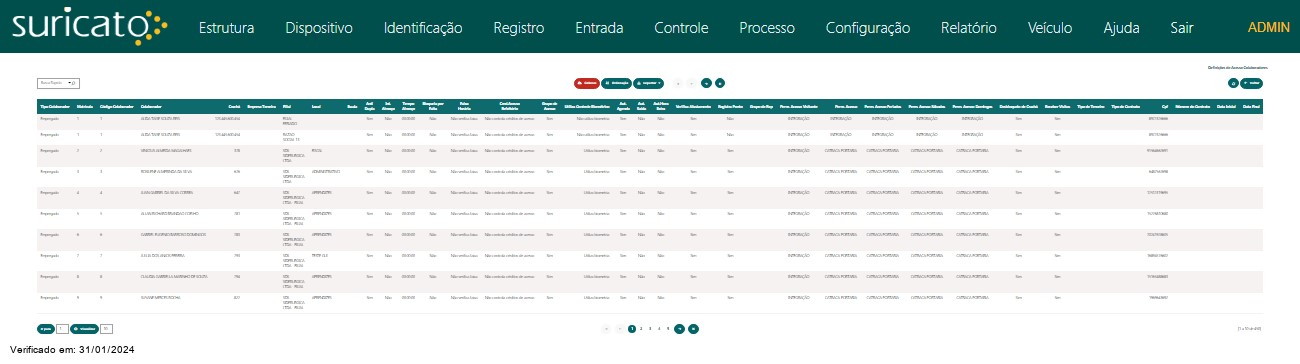
Task: Go to page 2 in pagination
Action: tap(641, 328)
